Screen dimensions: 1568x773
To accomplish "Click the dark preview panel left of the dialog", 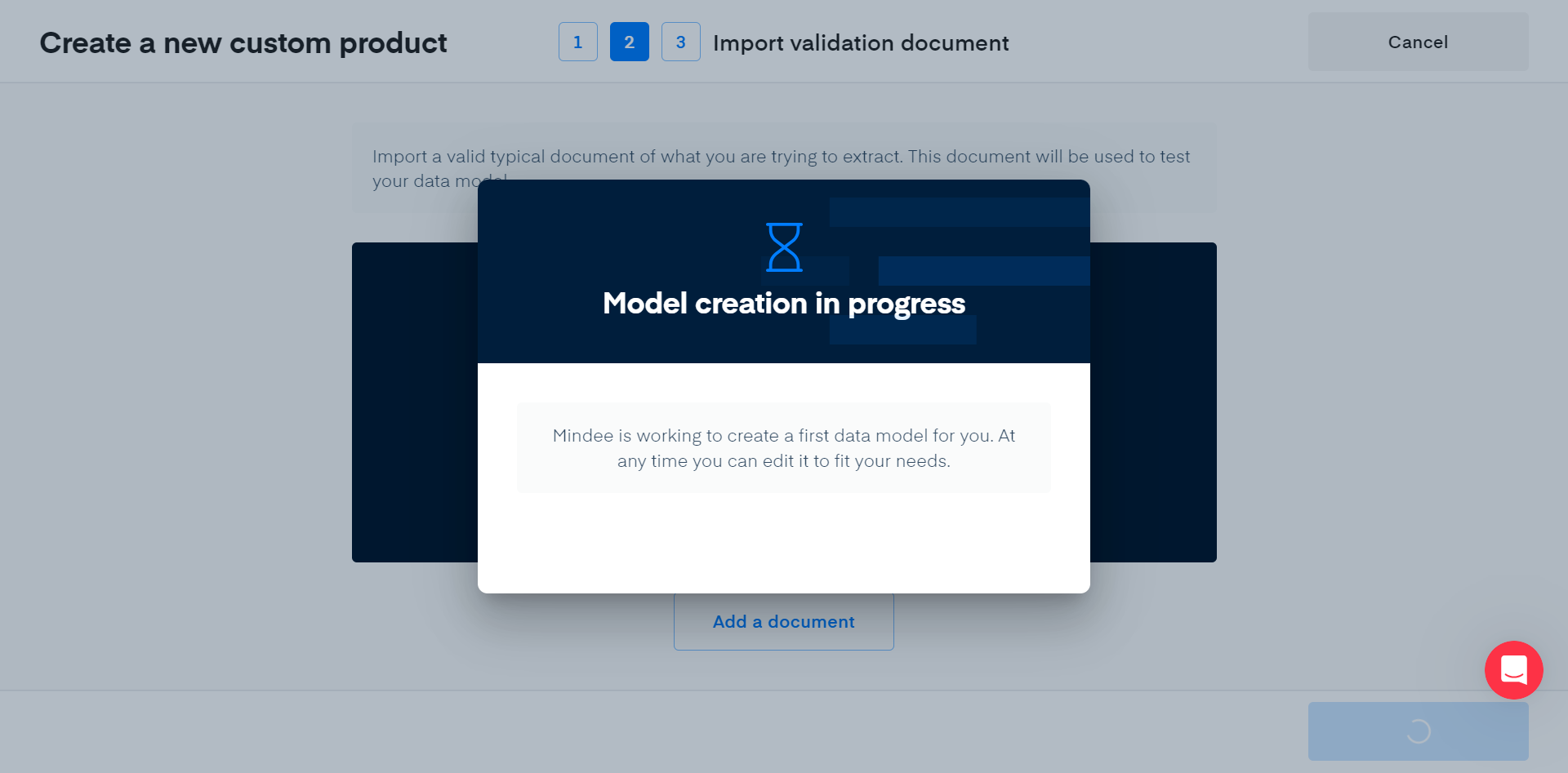I will pos(414,402).
